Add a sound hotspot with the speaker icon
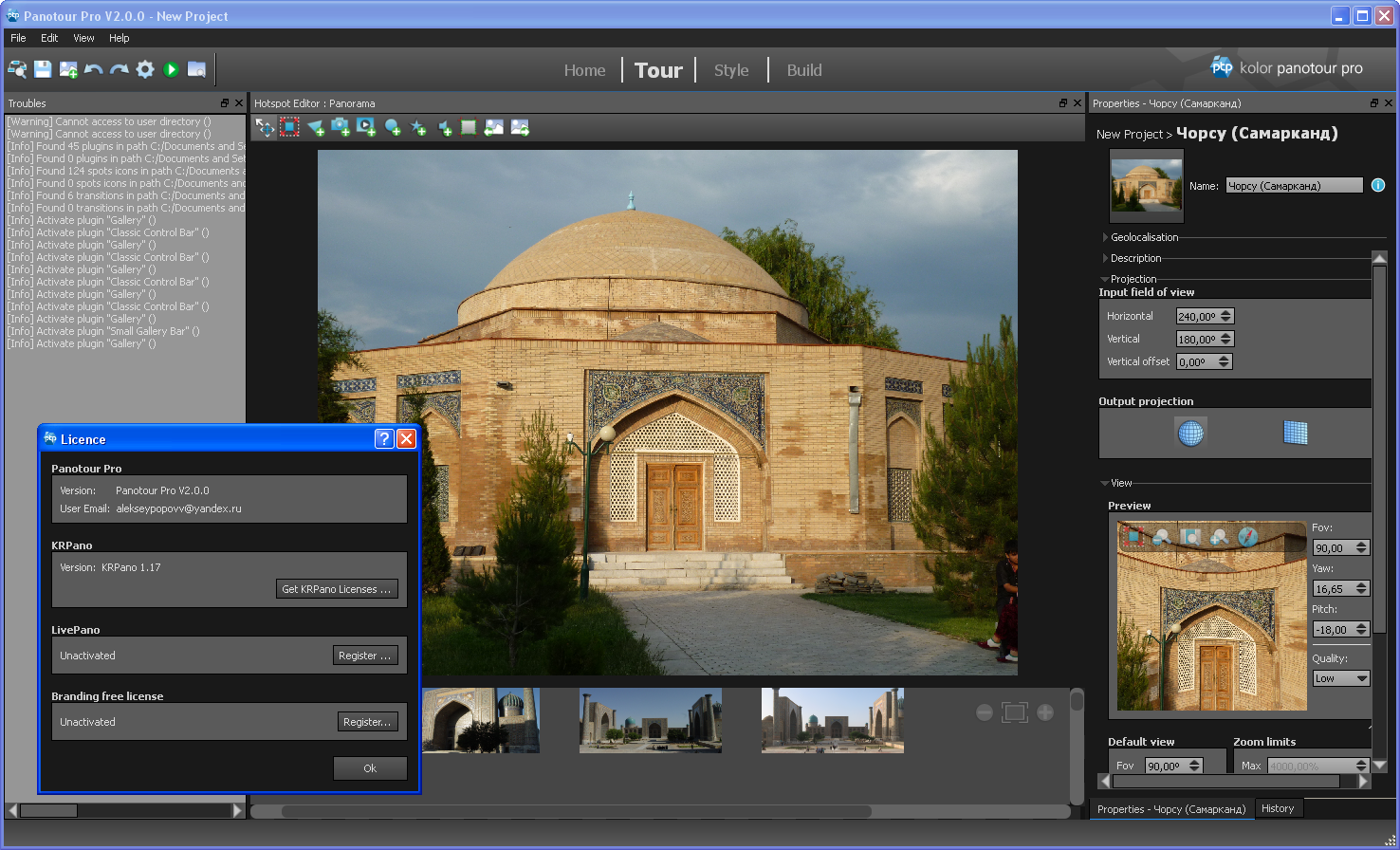Viewport: 1400px width, 850px height. (444, 127)
